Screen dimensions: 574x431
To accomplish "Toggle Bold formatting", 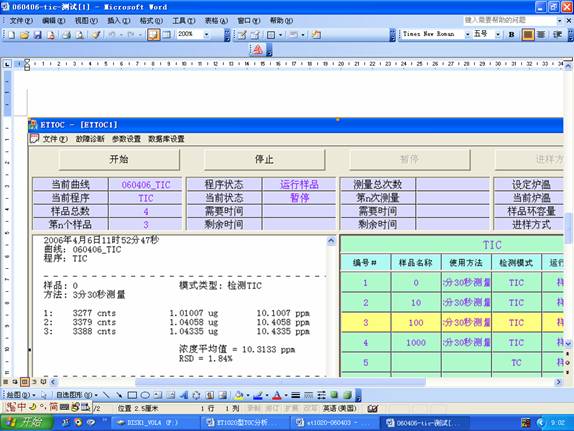I will pos(511,35).
